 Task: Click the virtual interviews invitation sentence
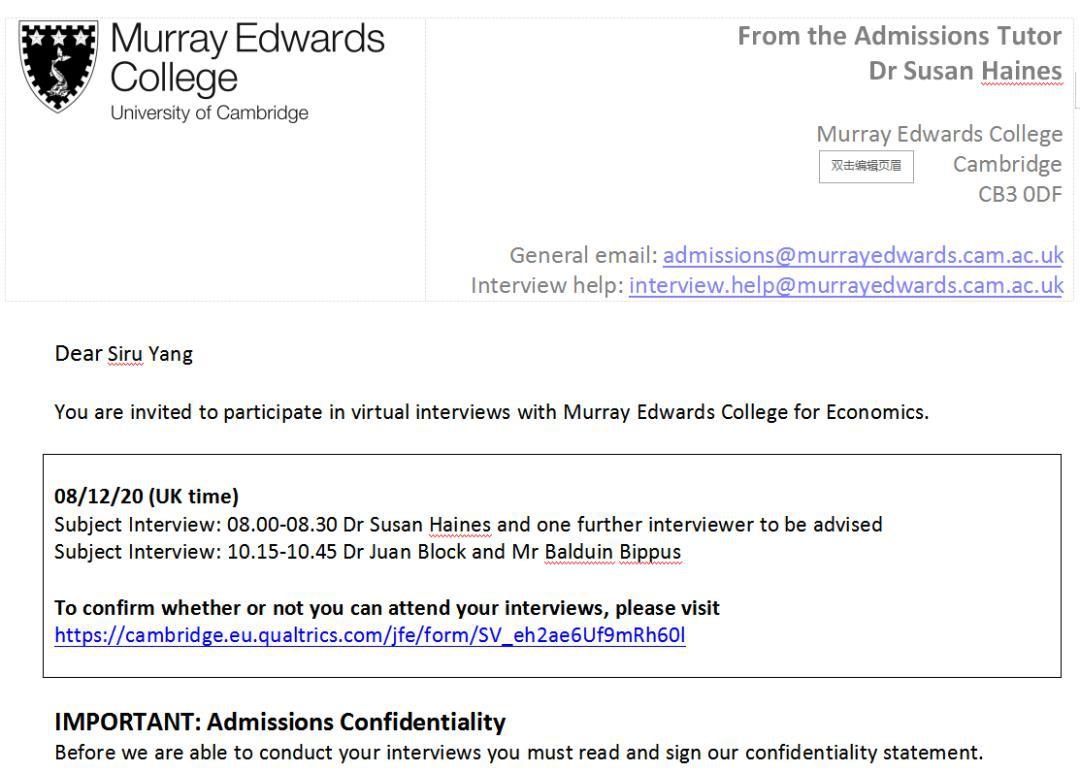coord(492,413)
